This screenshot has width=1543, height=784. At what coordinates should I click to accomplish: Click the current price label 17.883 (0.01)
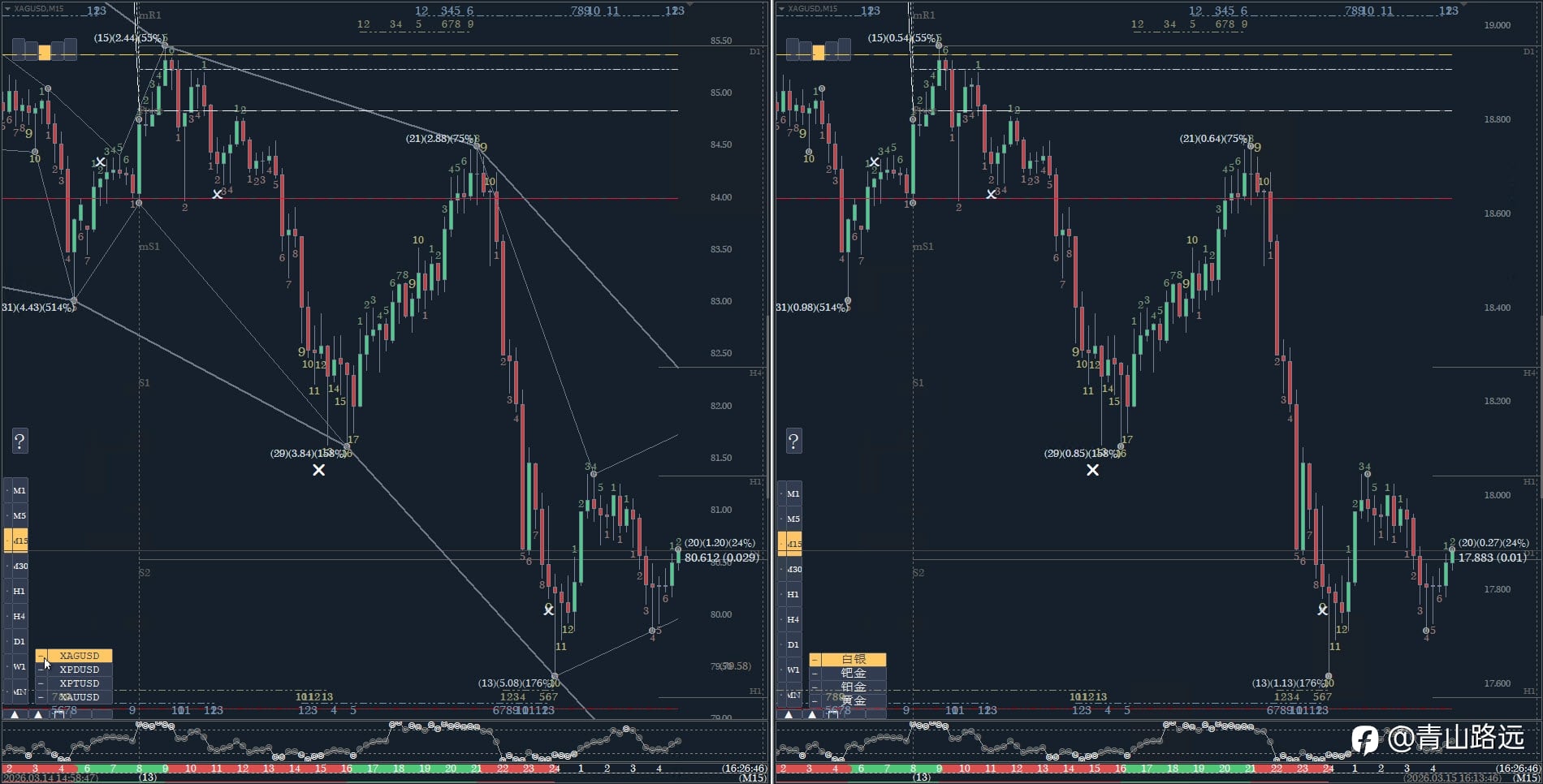click(1493, 558)
